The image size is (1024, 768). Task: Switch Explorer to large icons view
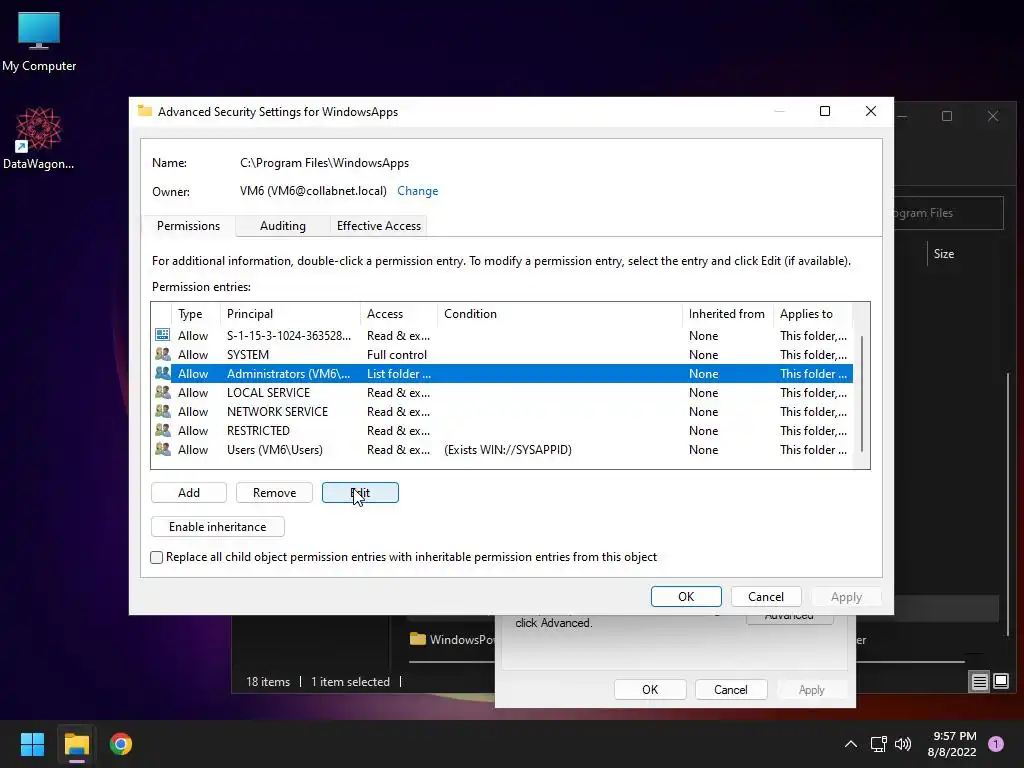1000,682
